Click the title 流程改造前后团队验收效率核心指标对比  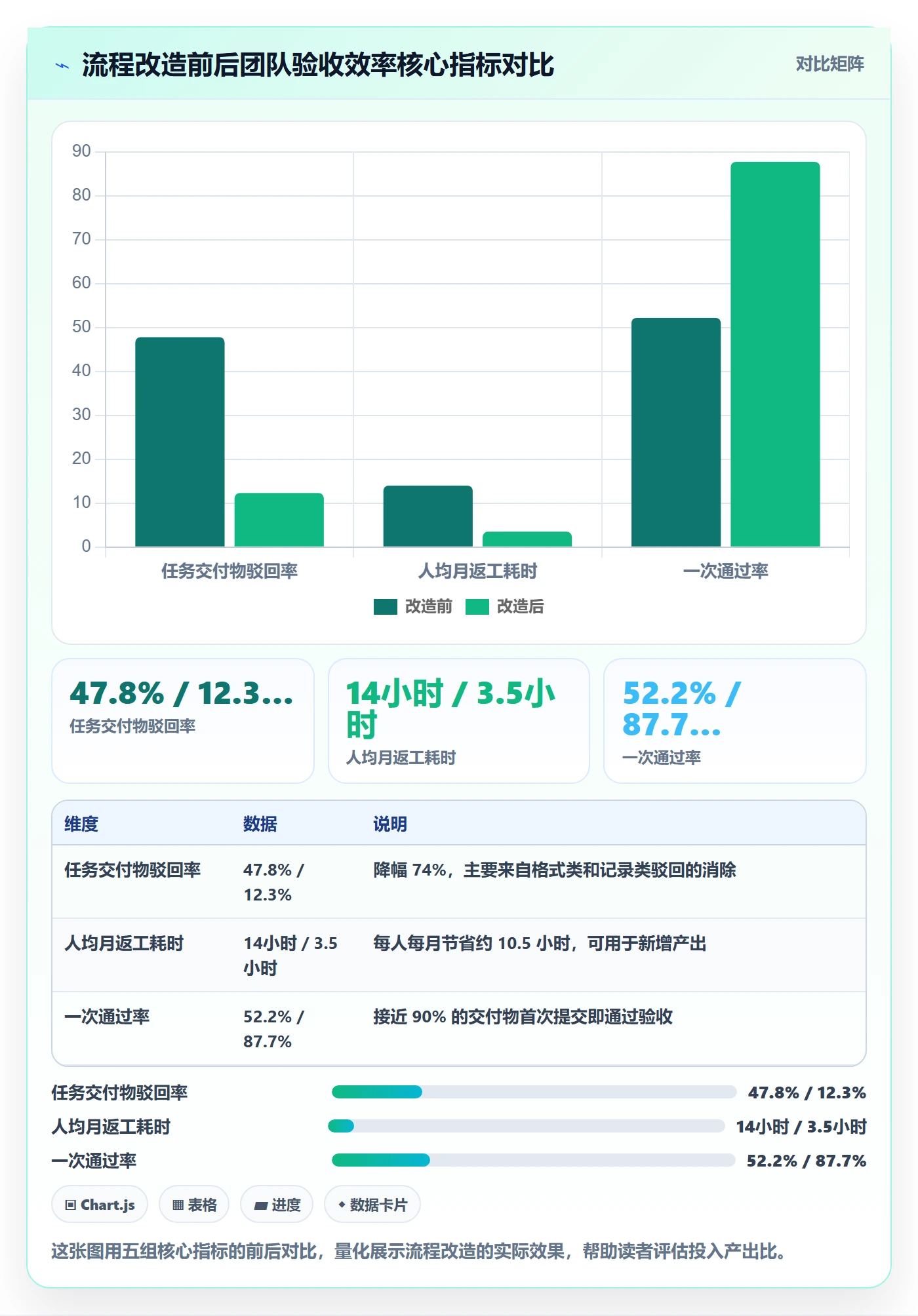pyautogui.click(x=318, y=65)
